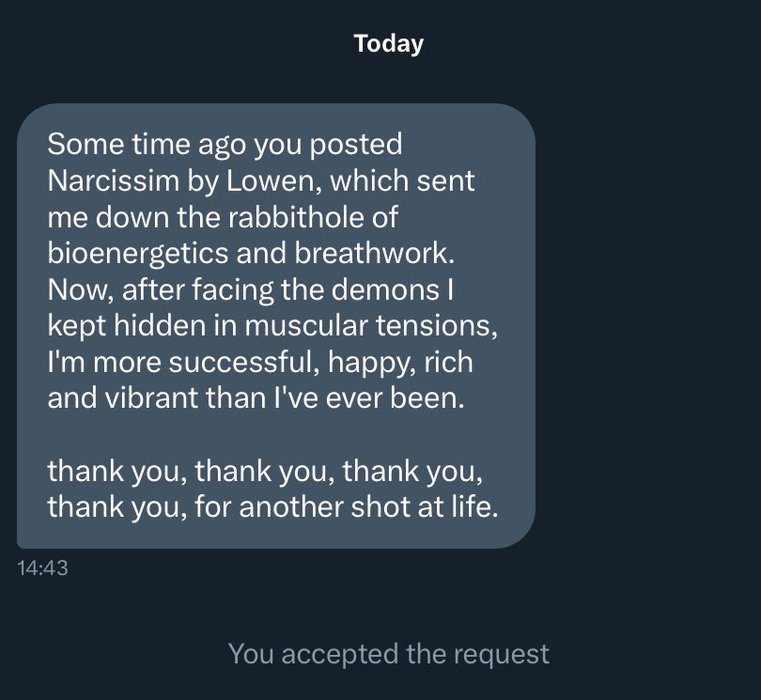Click the line starting "thank you, thank you, thank"
This screenshot has width=761, height=700.
pos(267,469)
